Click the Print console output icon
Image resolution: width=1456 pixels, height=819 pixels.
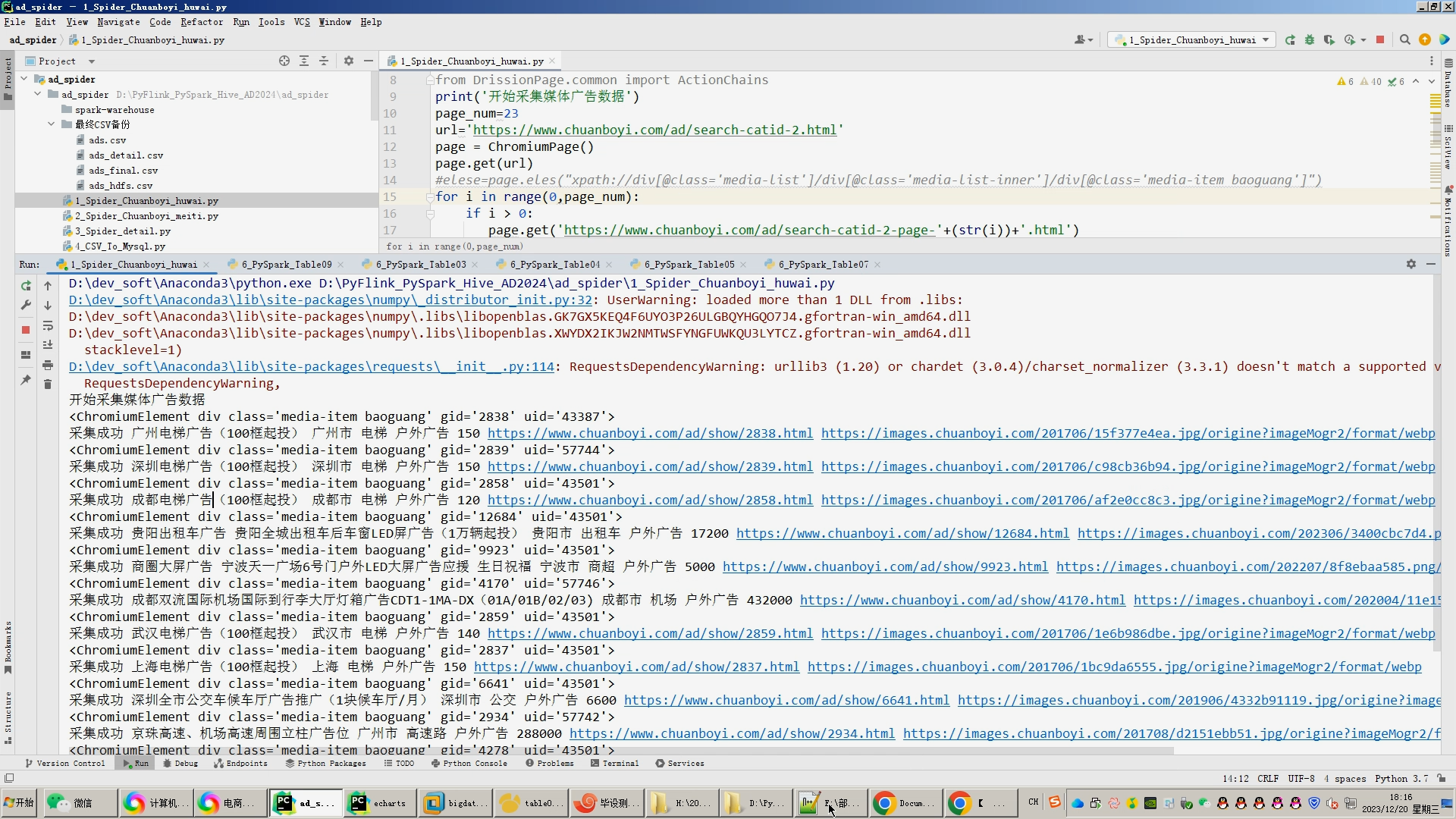click(48, 365)
